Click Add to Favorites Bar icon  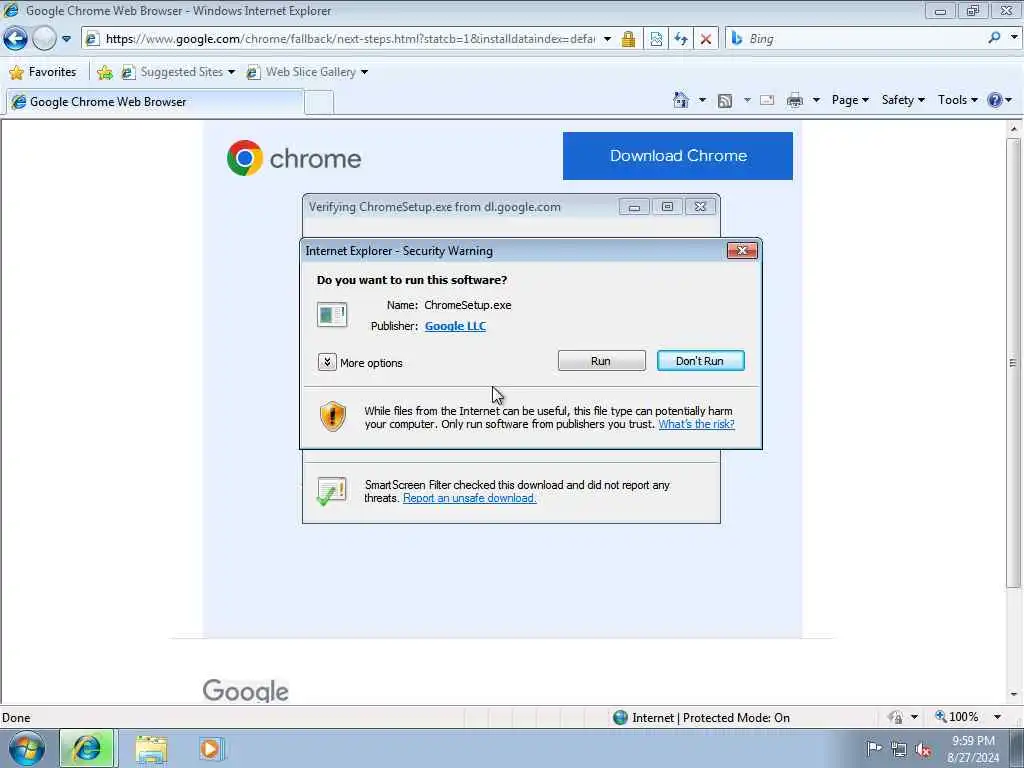tap(104, 72)
